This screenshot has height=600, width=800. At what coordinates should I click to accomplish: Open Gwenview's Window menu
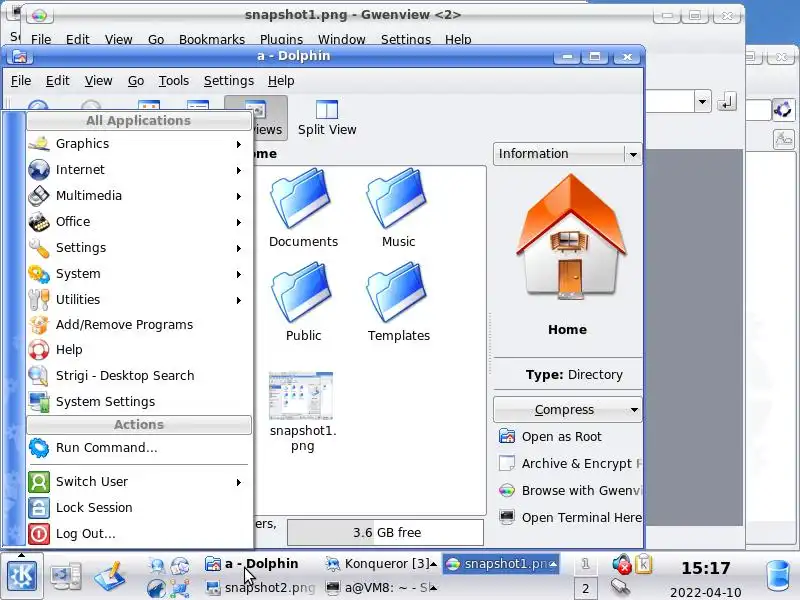click(341, 39)
